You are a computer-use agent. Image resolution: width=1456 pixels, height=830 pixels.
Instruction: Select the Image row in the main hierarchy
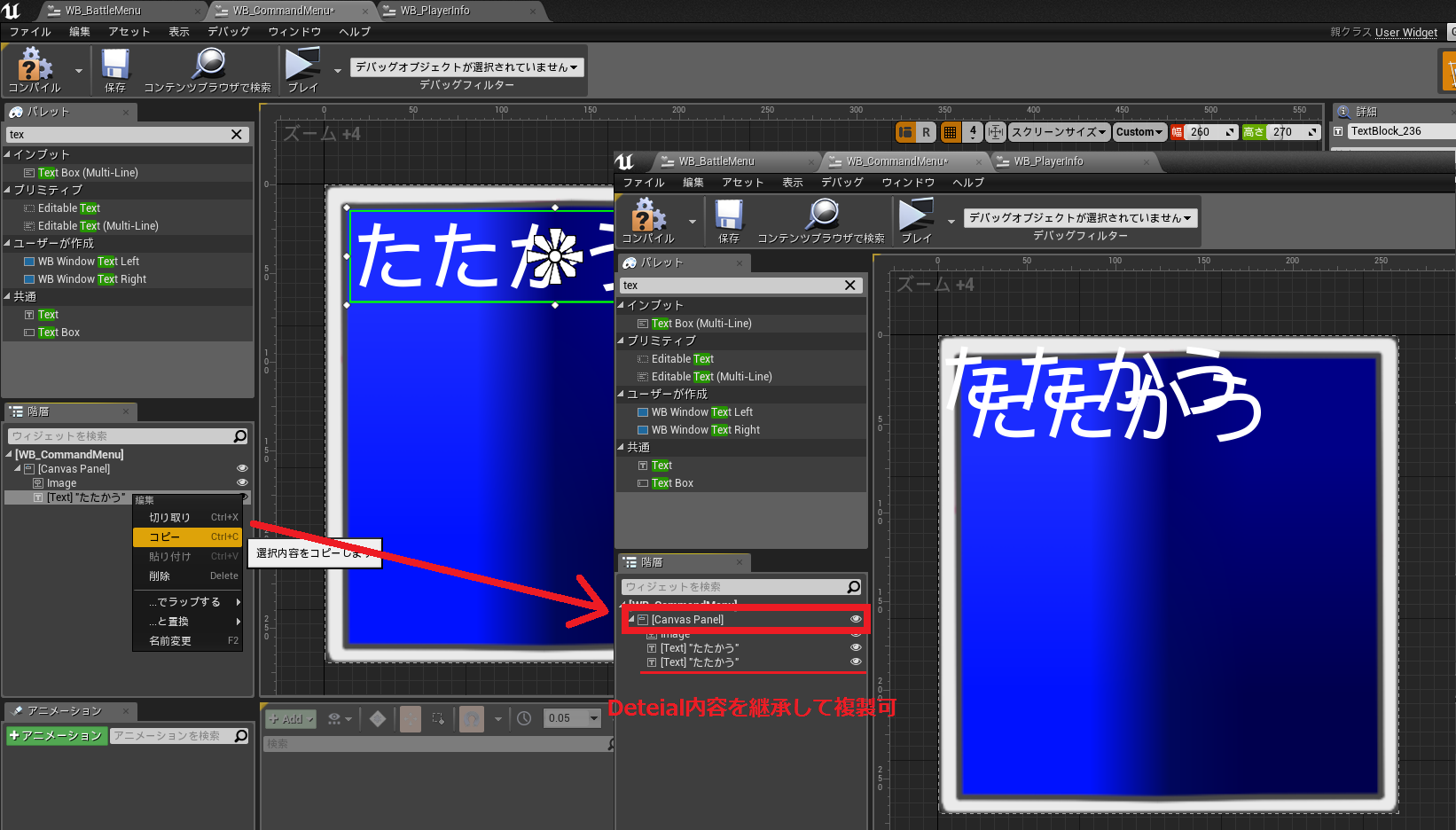point(127,482)
